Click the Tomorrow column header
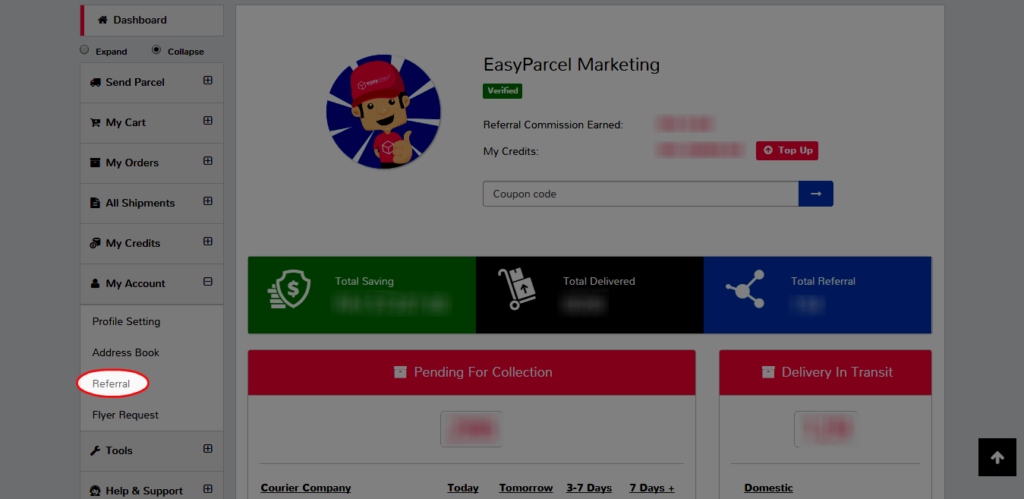1024x499 pixels. click(x=526, y=488)
